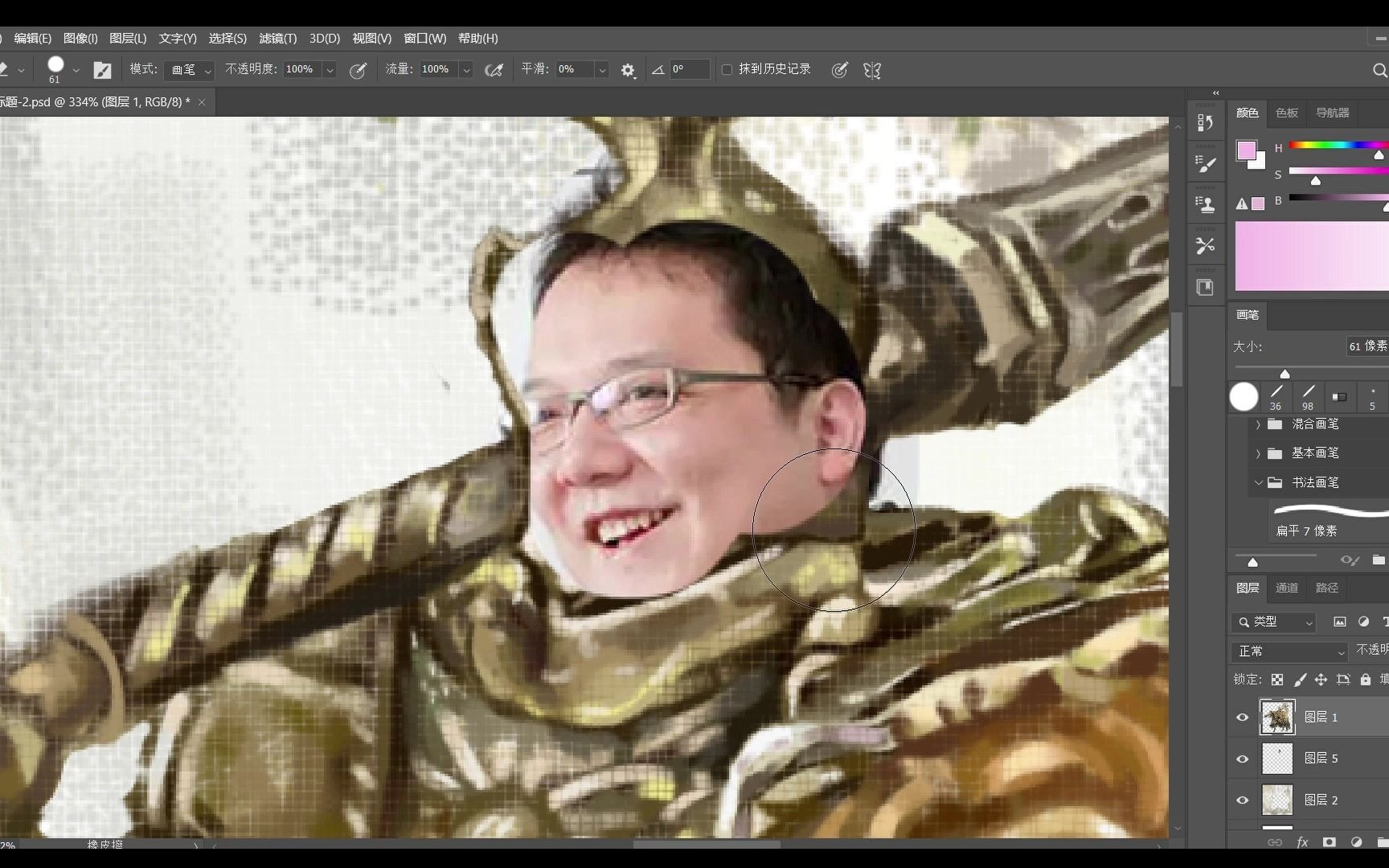Select the 扁平 7 像素 brush preset
The width and height of the screenshot is (1389, 868).
1330,519
